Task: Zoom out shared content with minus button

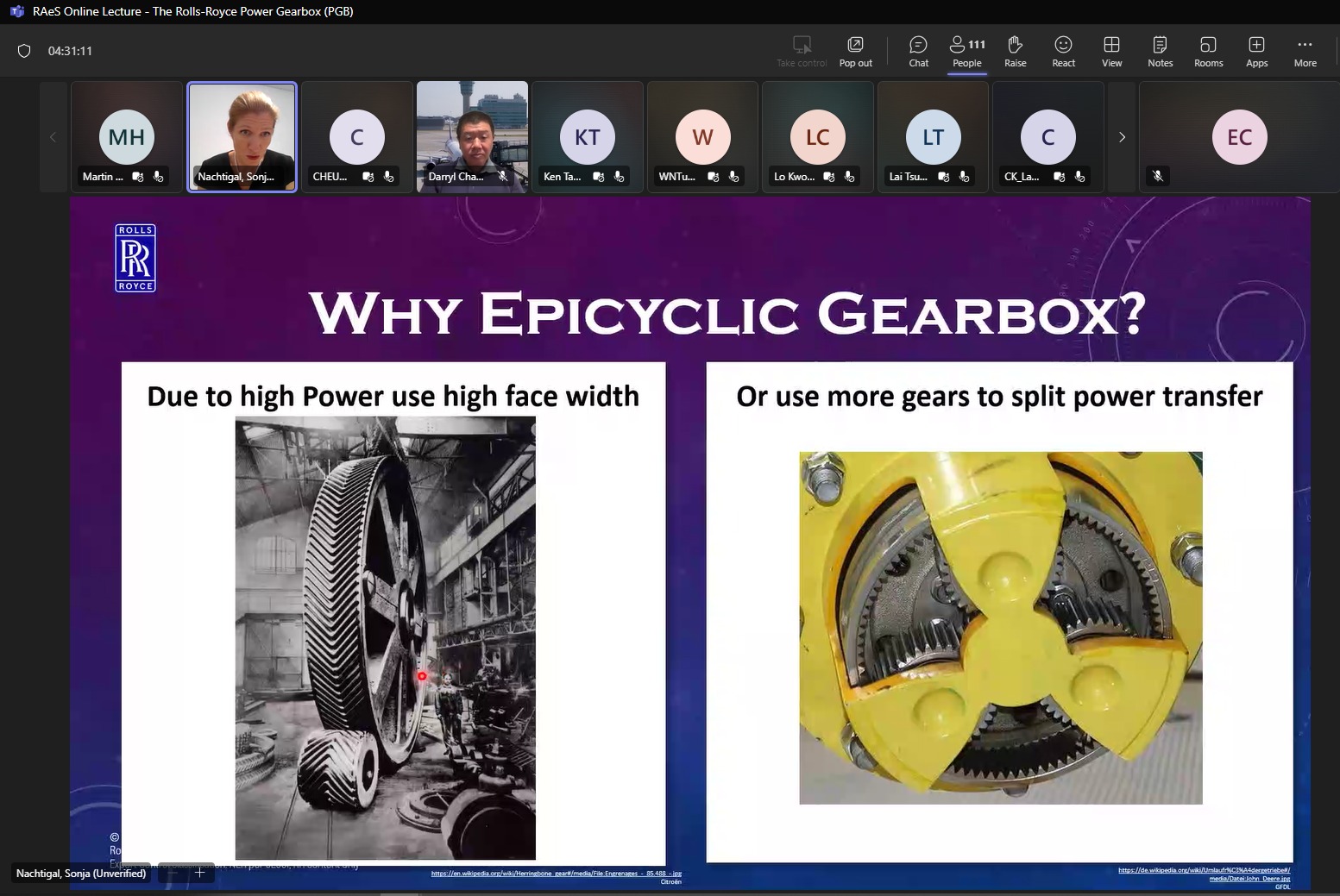Action: pos(173,873)
